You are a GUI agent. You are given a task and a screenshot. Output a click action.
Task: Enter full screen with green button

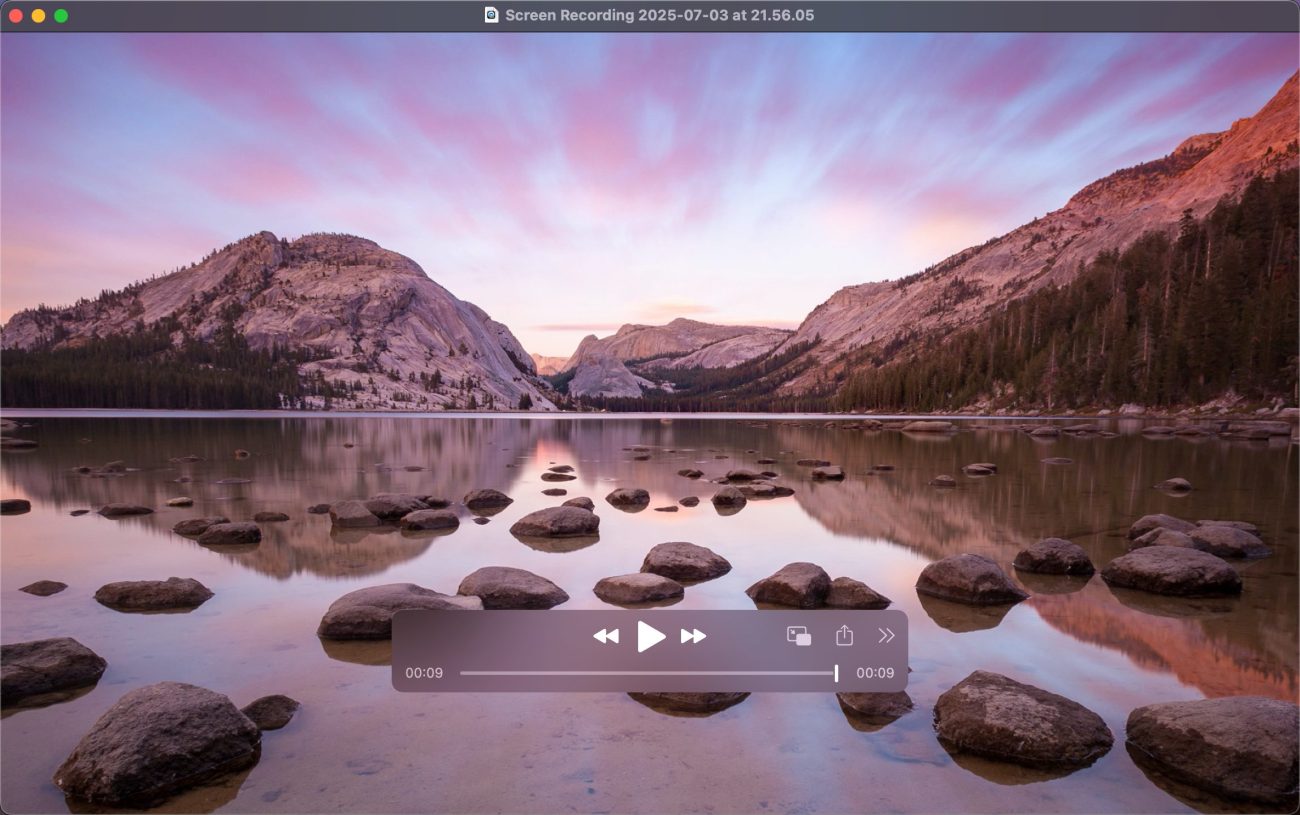click(61, 16)
